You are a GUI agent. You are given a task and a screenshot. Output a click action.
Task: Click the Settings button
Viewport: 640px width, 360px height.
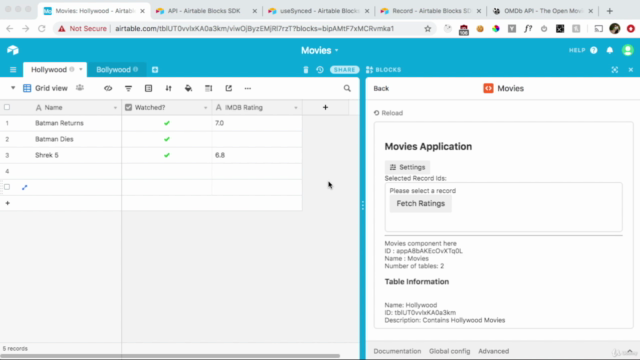(407, 167)
